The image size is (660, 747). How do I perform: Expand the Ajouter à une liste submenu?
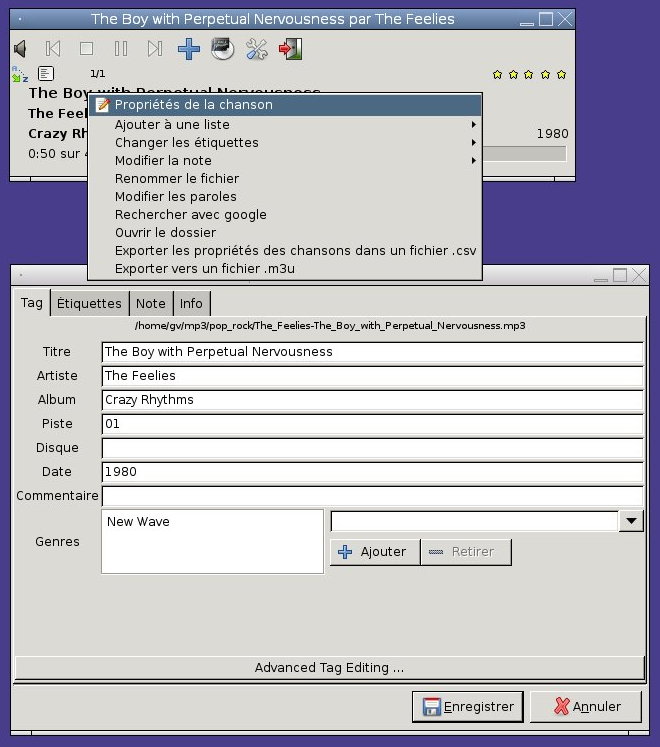point(285,125)
